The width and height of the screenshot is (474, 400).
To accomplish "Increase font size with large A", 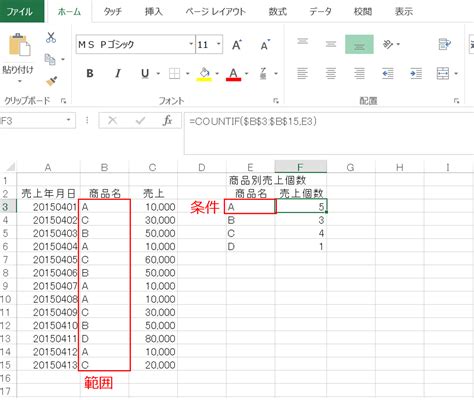I will pos(237,45).
